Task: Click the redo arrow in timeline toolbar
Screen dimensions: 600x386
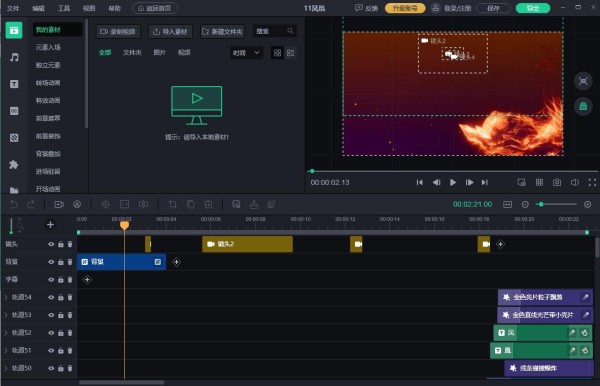Action: 31,205
